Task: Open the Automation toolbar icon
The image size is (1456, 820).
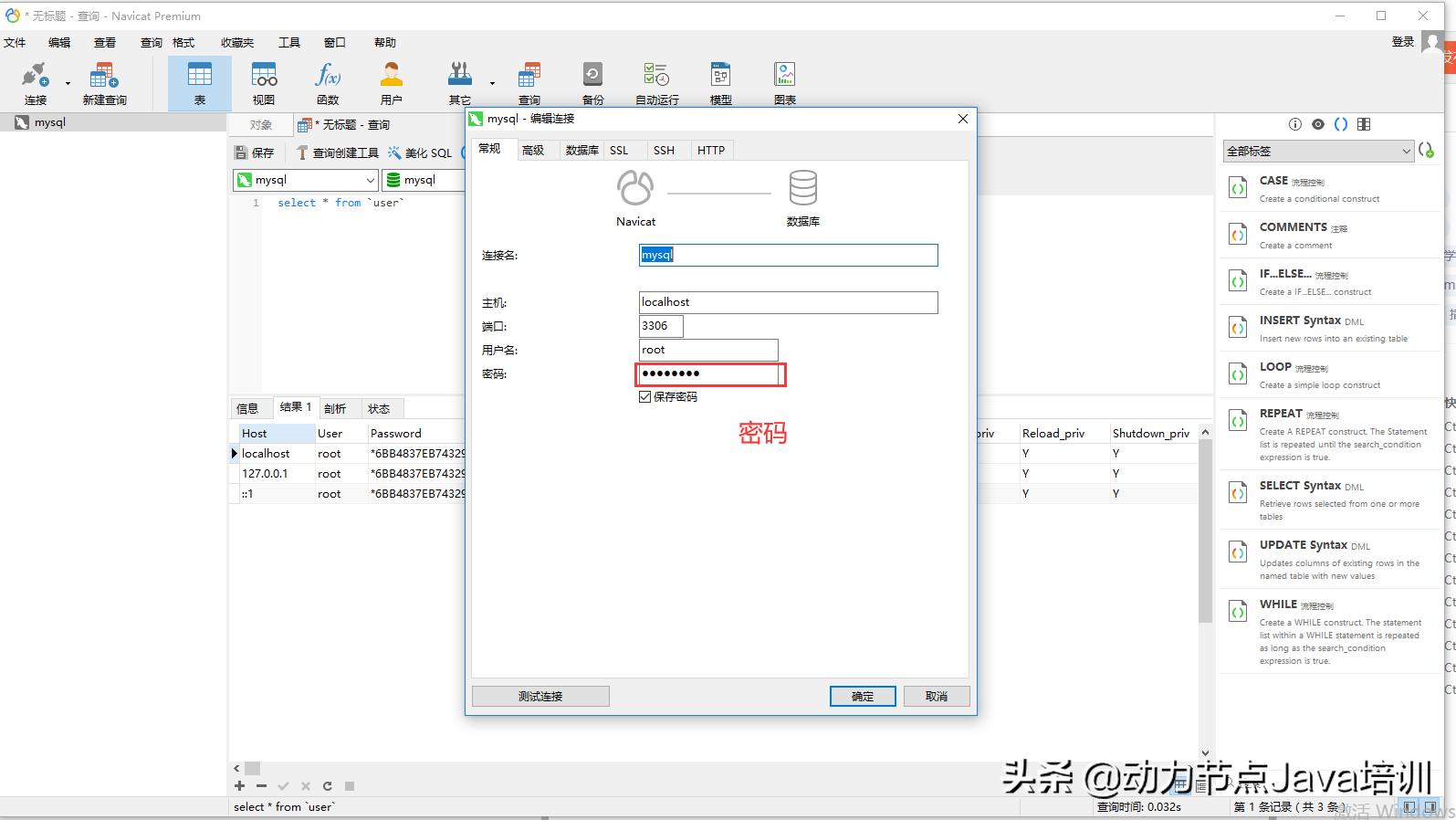Action: (656, 83)
